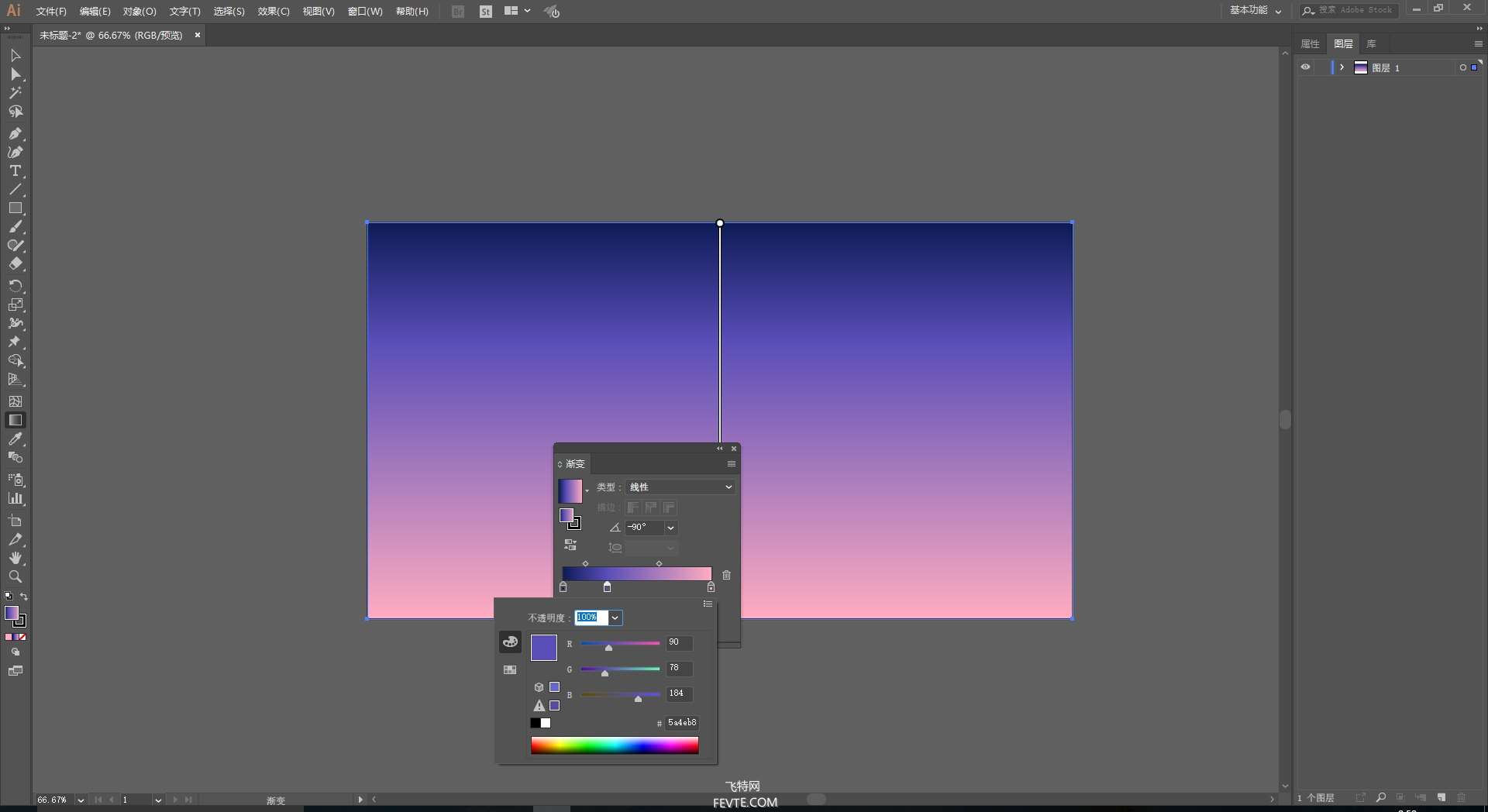Toggle visibility eye for 图层 1

[x=1305, y=67]
